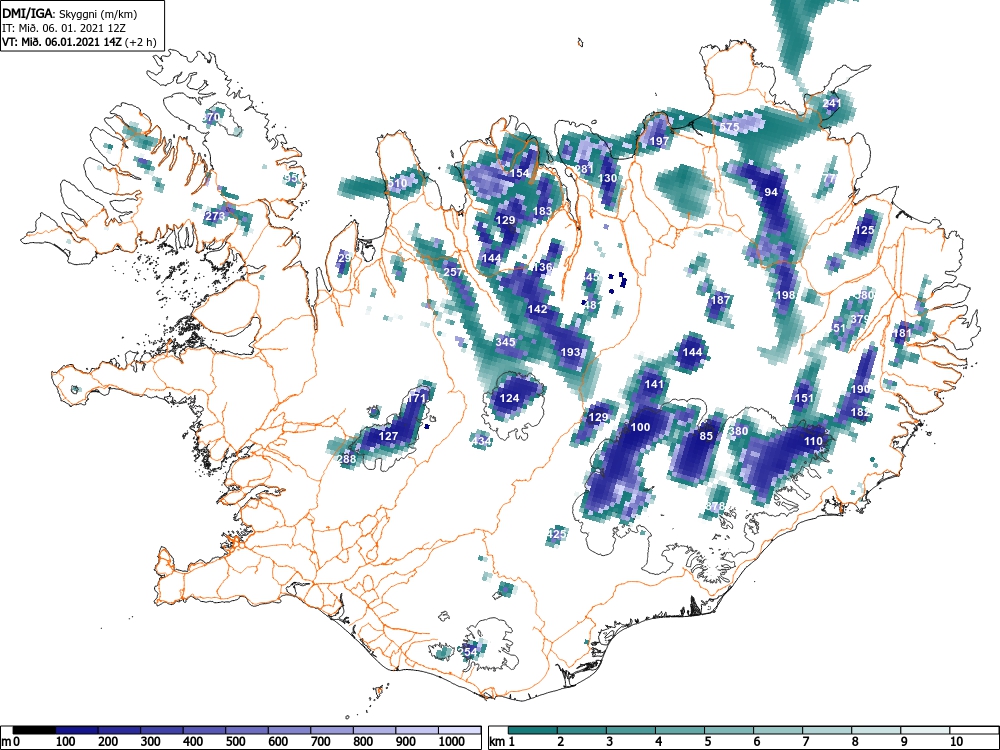Click the IT: Mið. 06. 01. 2021 12Z line
Viewport: 1000px width, 750px height.
click(x=66, y=28)
